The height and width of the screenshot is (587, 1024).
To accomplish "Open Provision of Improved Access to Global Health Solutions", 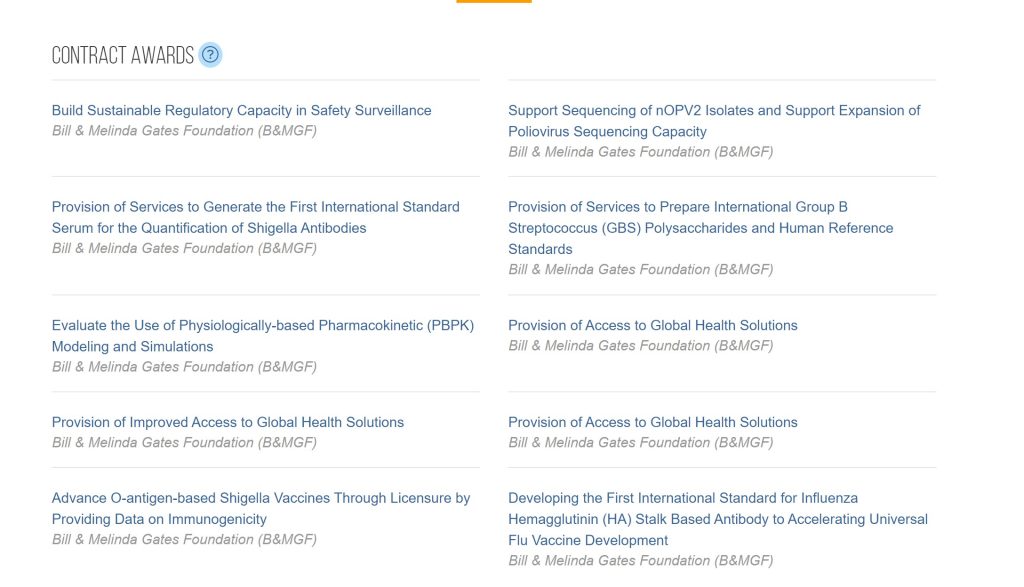I will click(228, 422).
